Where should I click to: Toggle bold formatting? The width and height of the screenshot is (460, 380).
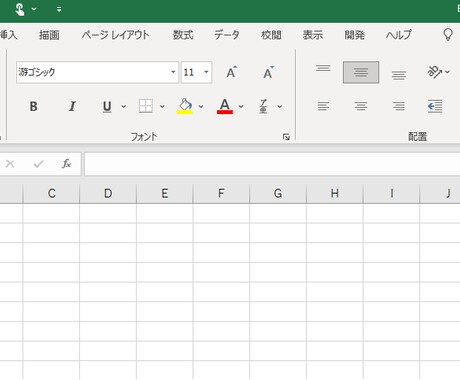33,106
